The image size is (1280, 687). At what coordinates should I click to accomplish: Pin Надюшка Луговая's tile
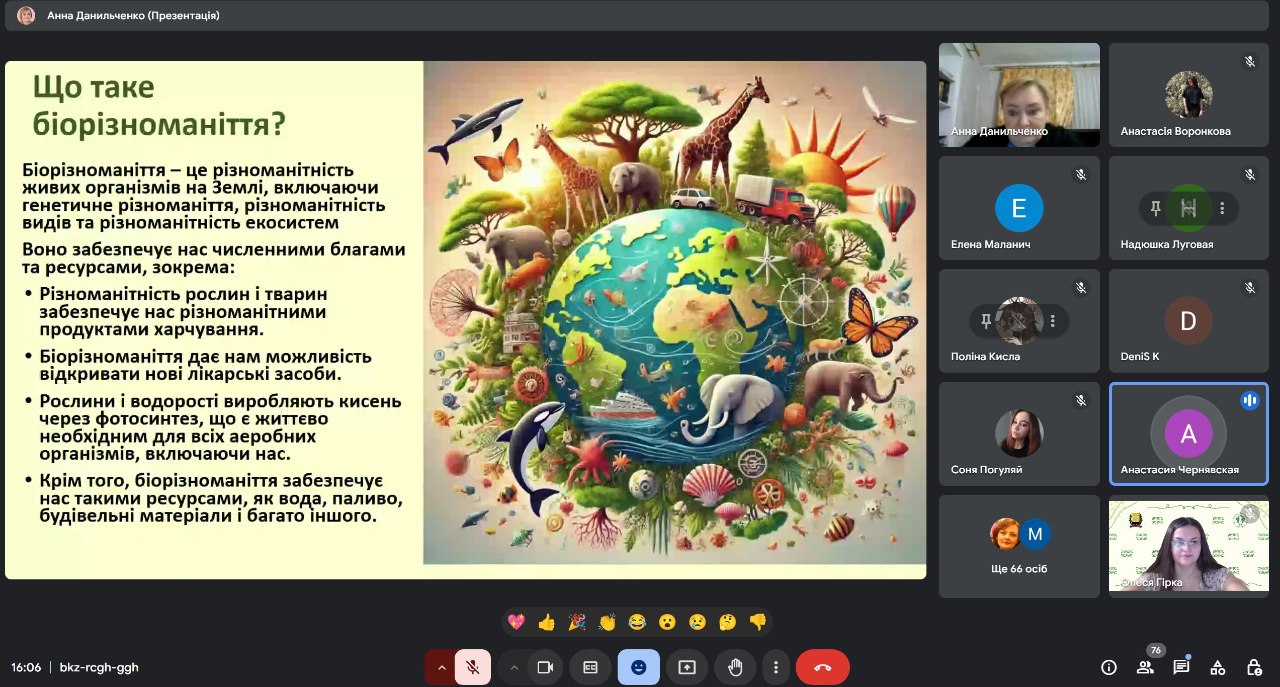point(1156,208)
